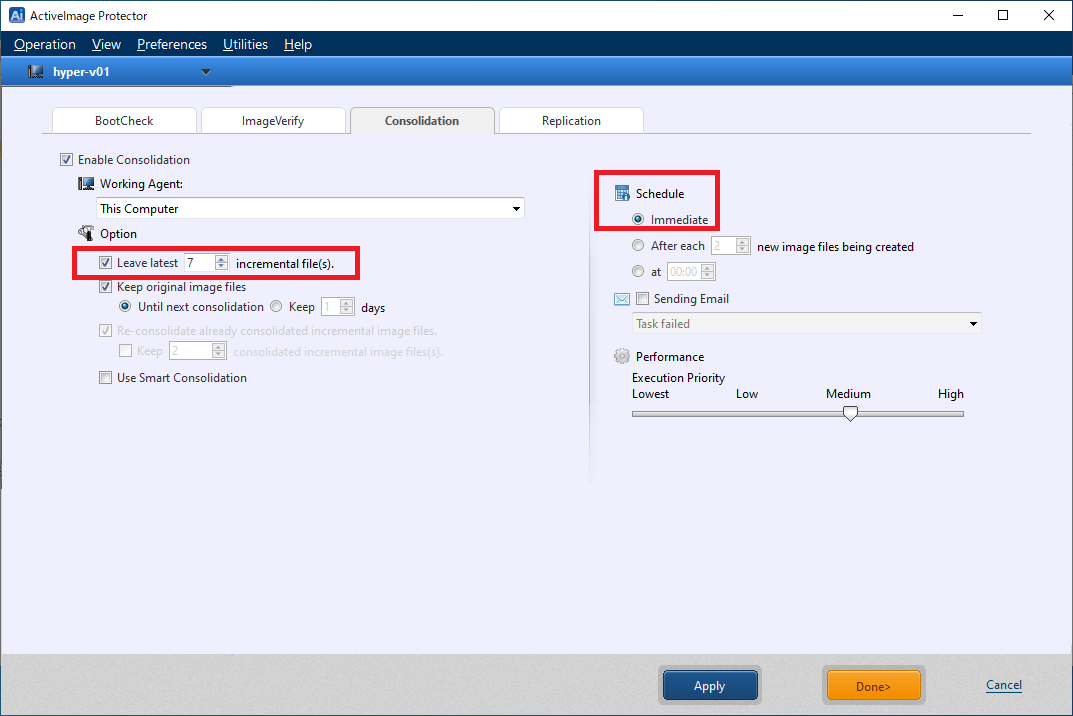Viewport: 1073px width, 716px height.
Task: Open the View menu
Action: pos(106,44)
